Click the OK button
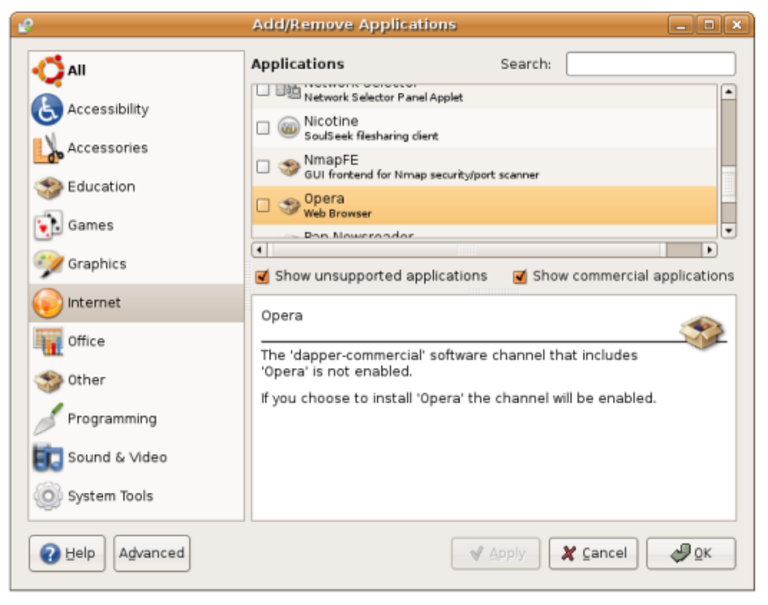768x605 pixels. [x=691, y=554]
